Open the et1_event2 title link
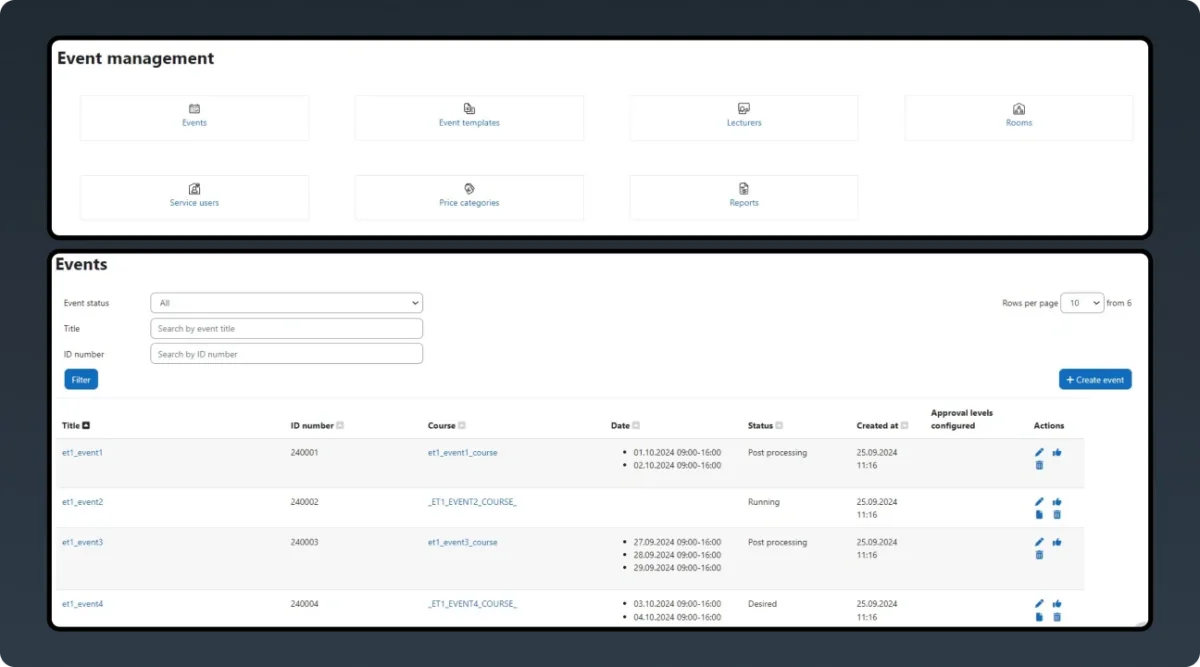This screenshot has width=1200, height=667. coord(82,502)
